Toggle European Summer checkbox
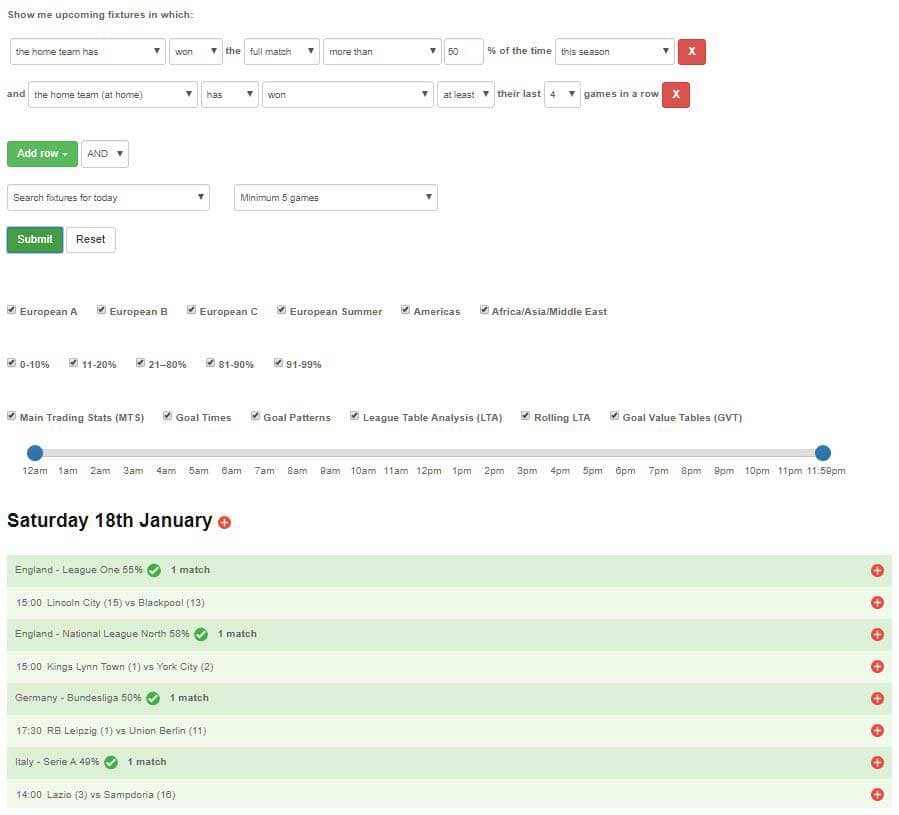This screenshot has width=899, height=815. (282, 310)
